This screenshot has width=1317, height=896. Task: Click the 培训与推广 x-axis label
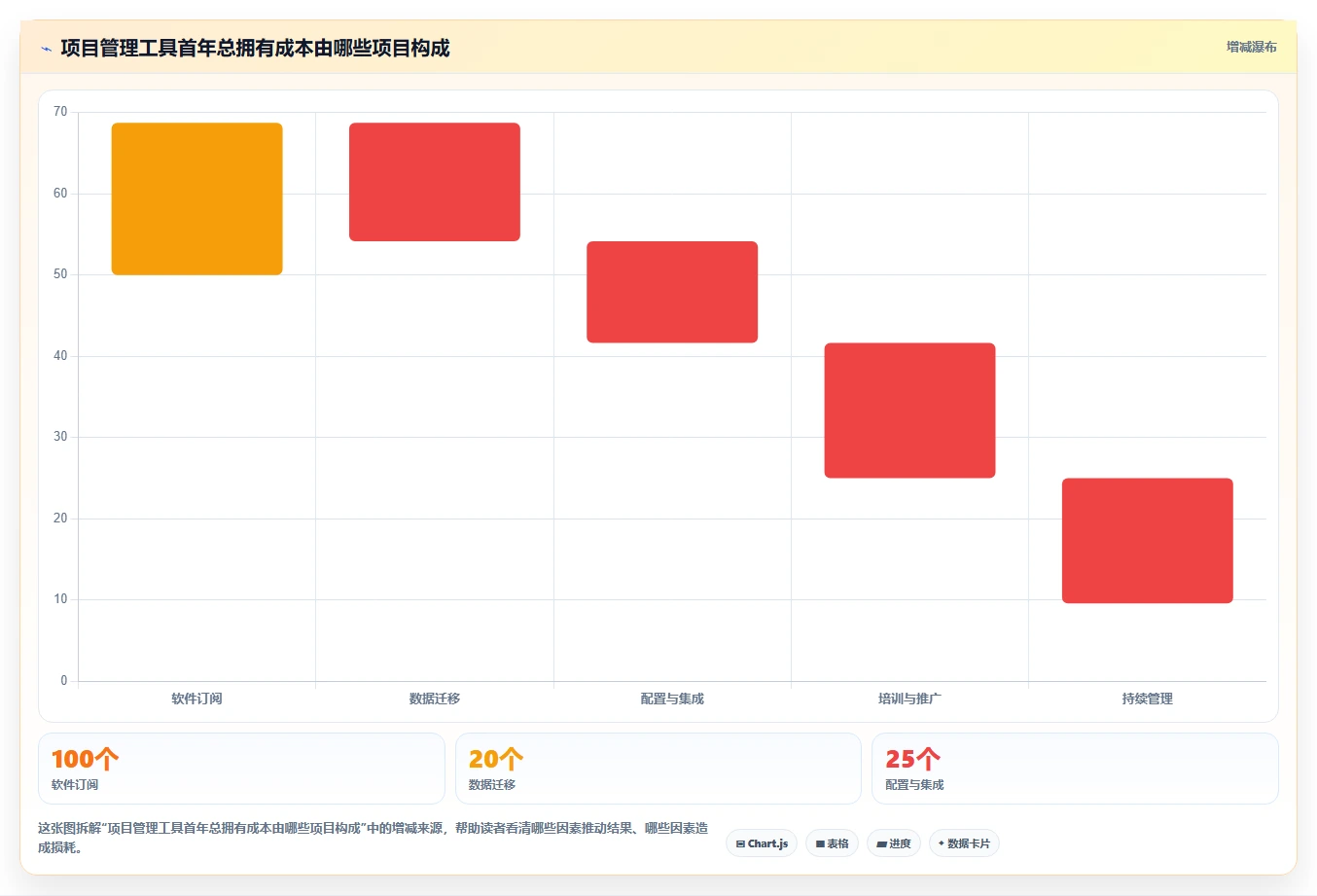[x=909, y=699]
